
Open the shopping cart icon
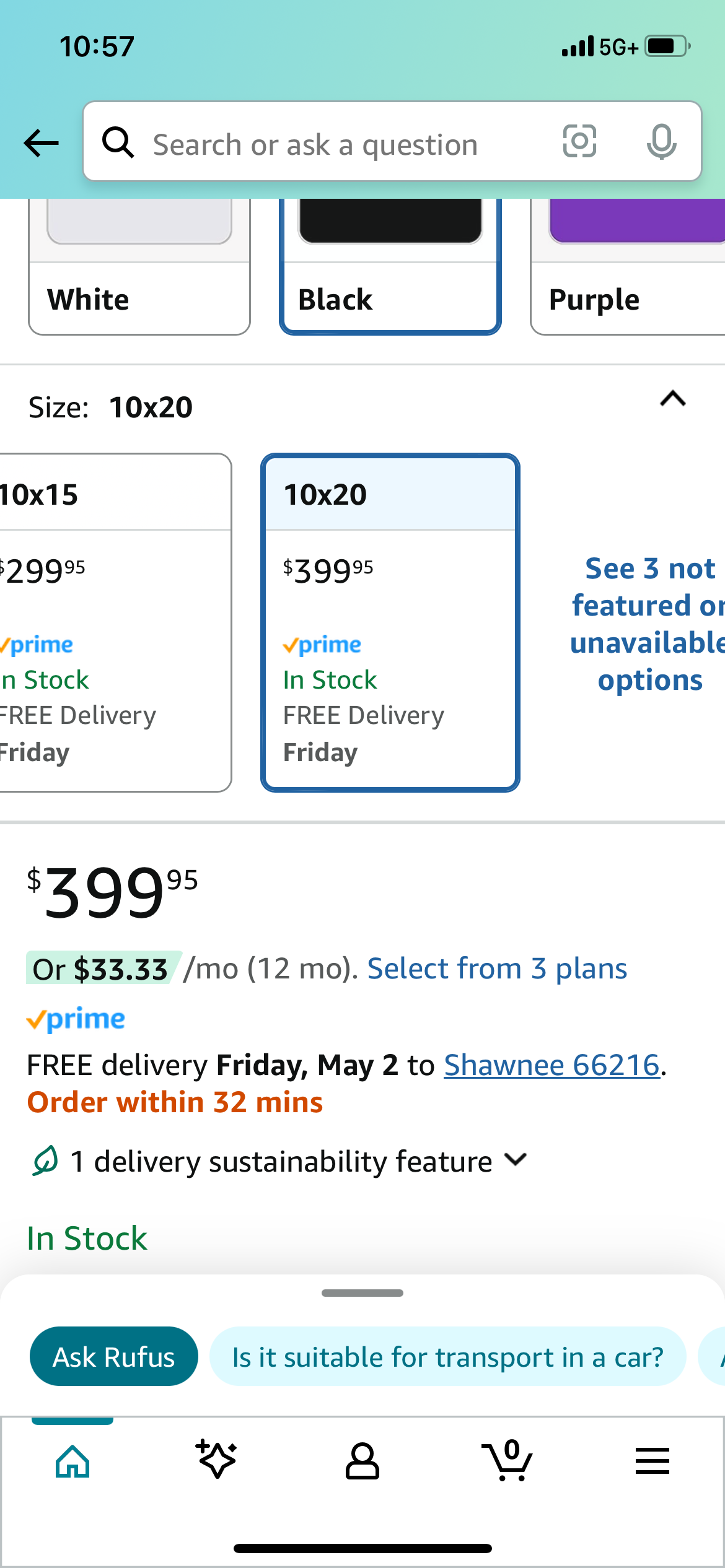tap(507, 1461)
